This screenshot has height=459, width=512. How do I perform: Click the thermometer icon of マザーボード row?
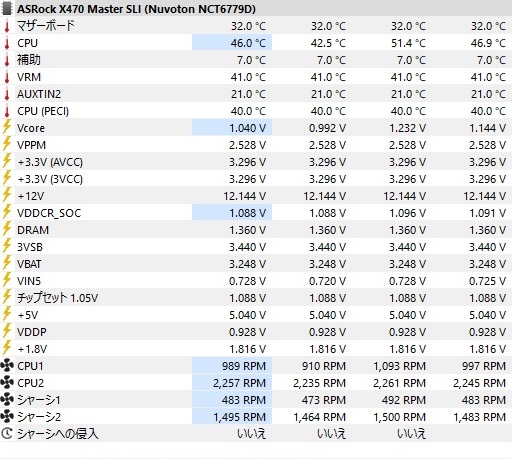pyautogui.click(x=7, y=26)
